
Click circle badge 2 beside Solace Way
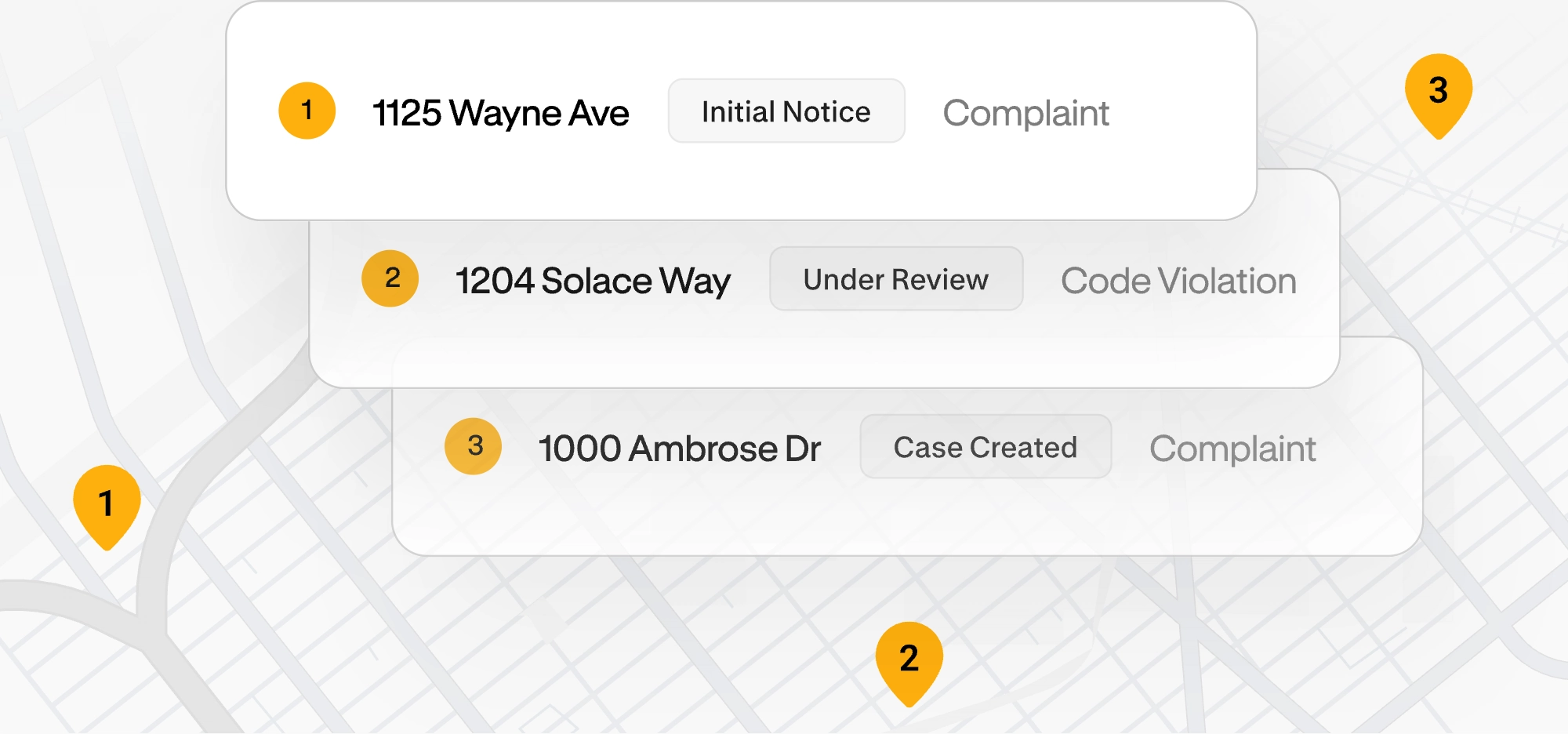pyautogui.click(x=390, y=278)
